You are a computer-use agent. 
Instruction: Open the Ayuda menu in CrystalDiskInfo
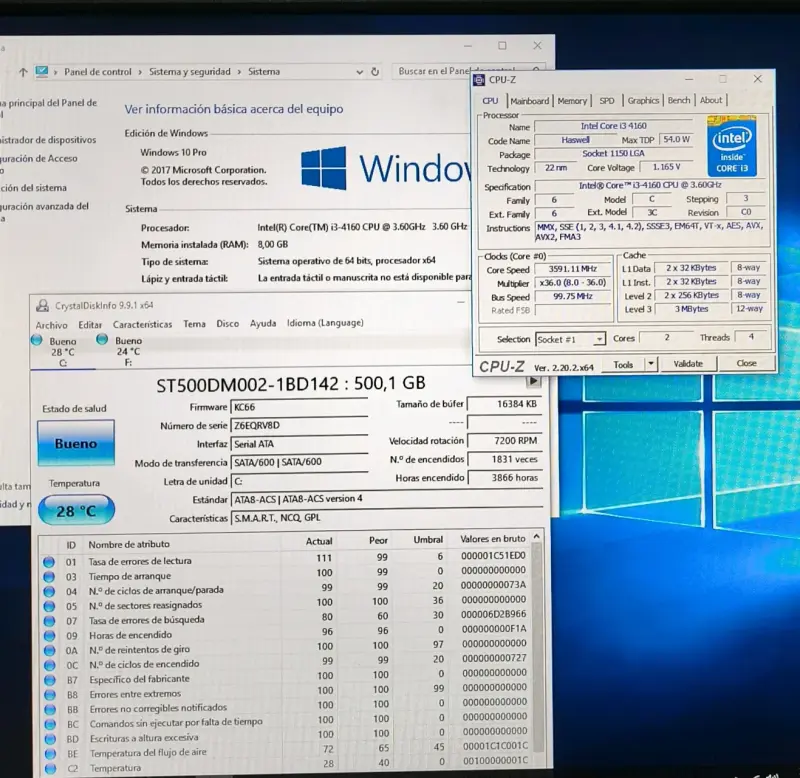pos(263,323)
